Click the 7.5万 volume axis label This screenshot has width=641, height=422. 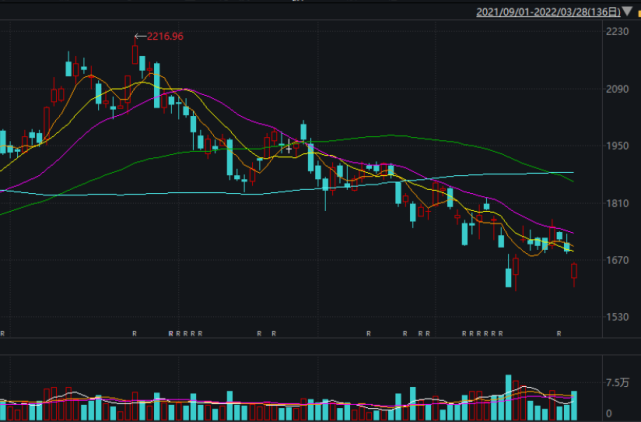point(618,383)
